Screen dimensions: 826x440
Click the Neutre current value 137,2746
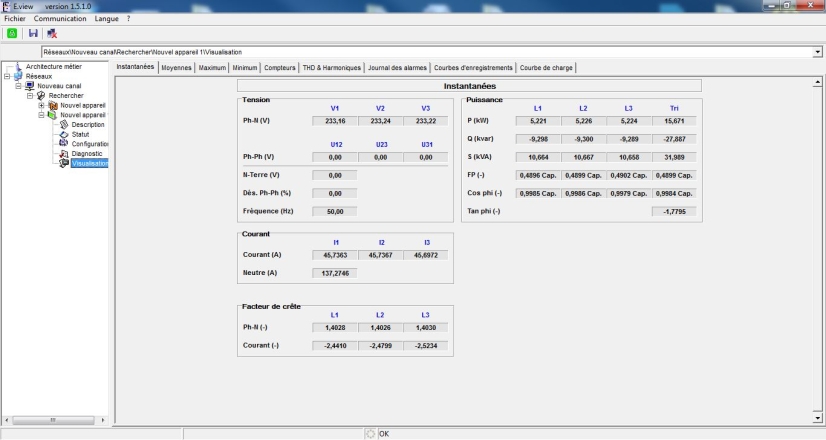(335, 273)
